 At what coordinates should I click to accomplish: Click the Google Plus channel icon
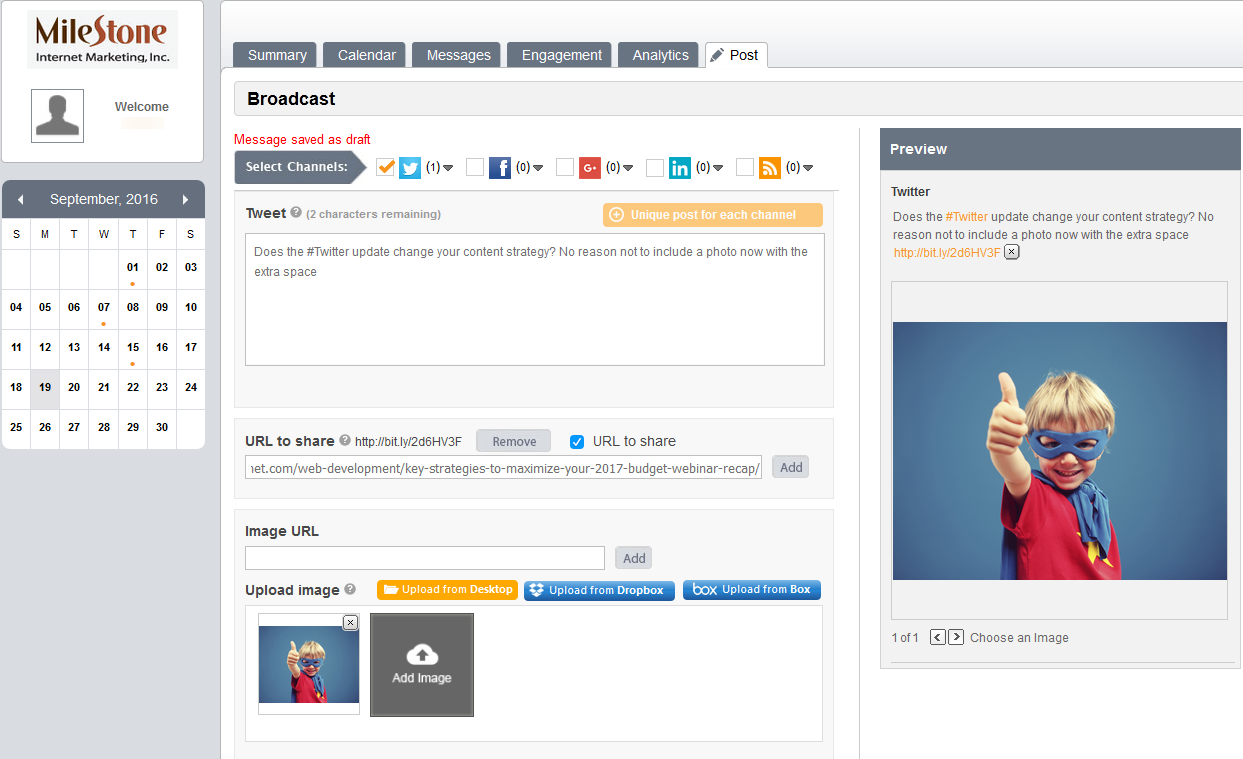pos(590,168)
